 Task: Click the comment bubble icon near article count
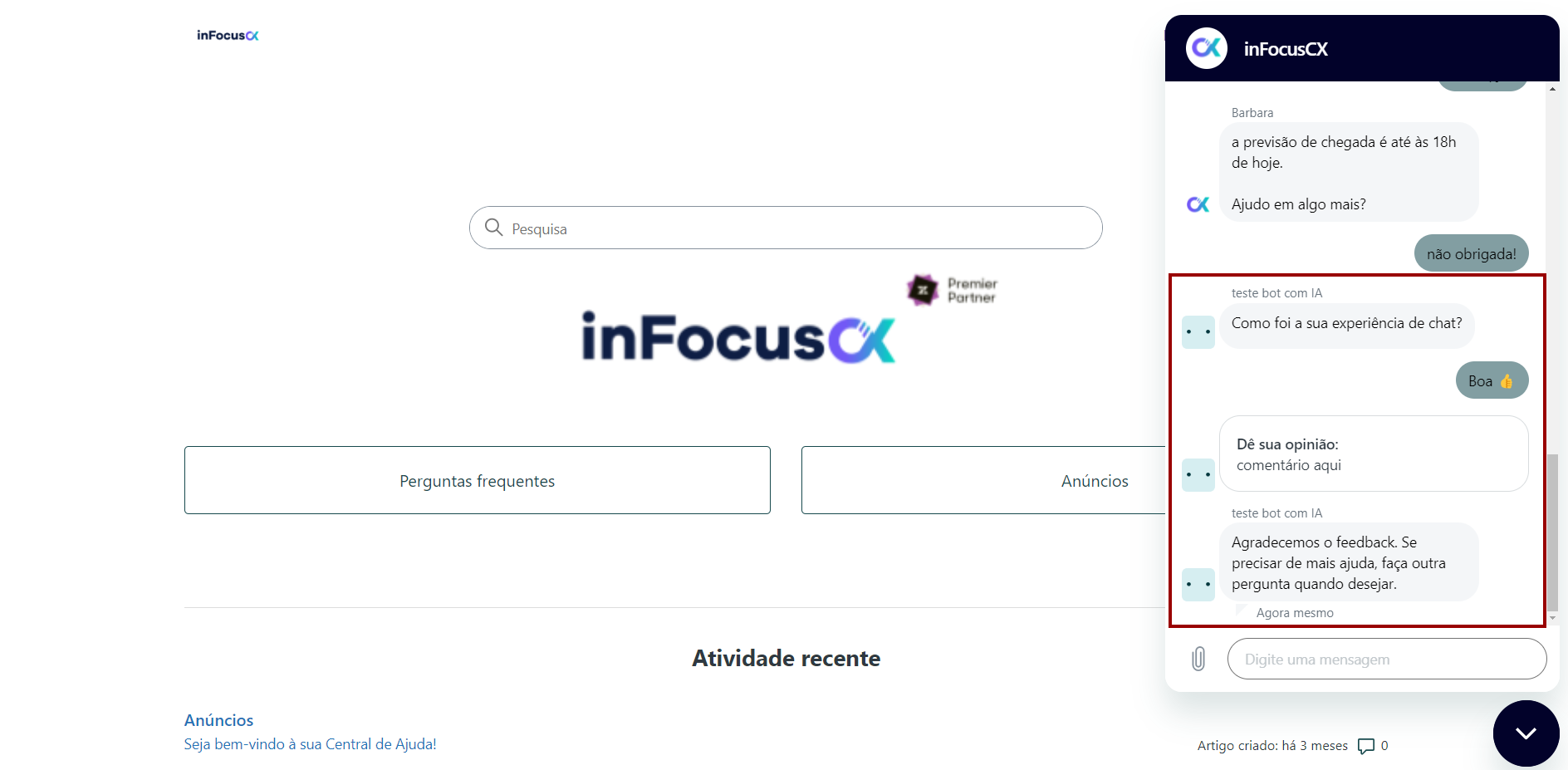[x=1365, y=746]
